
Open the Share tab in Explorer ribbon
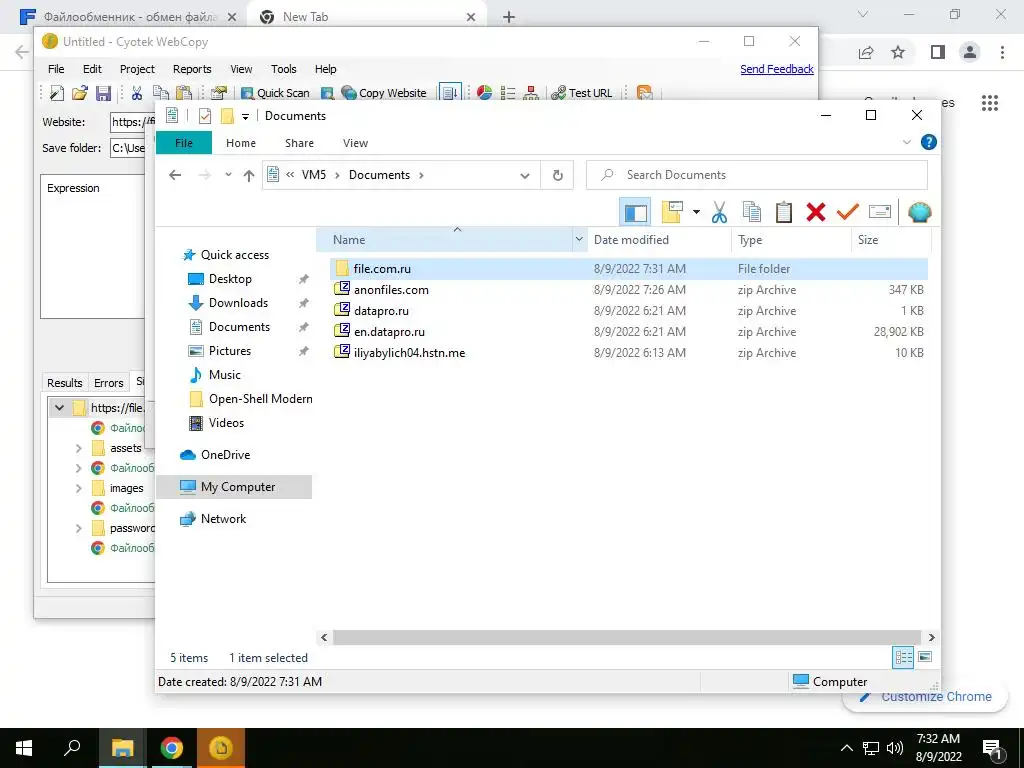[x=299, y=142]
